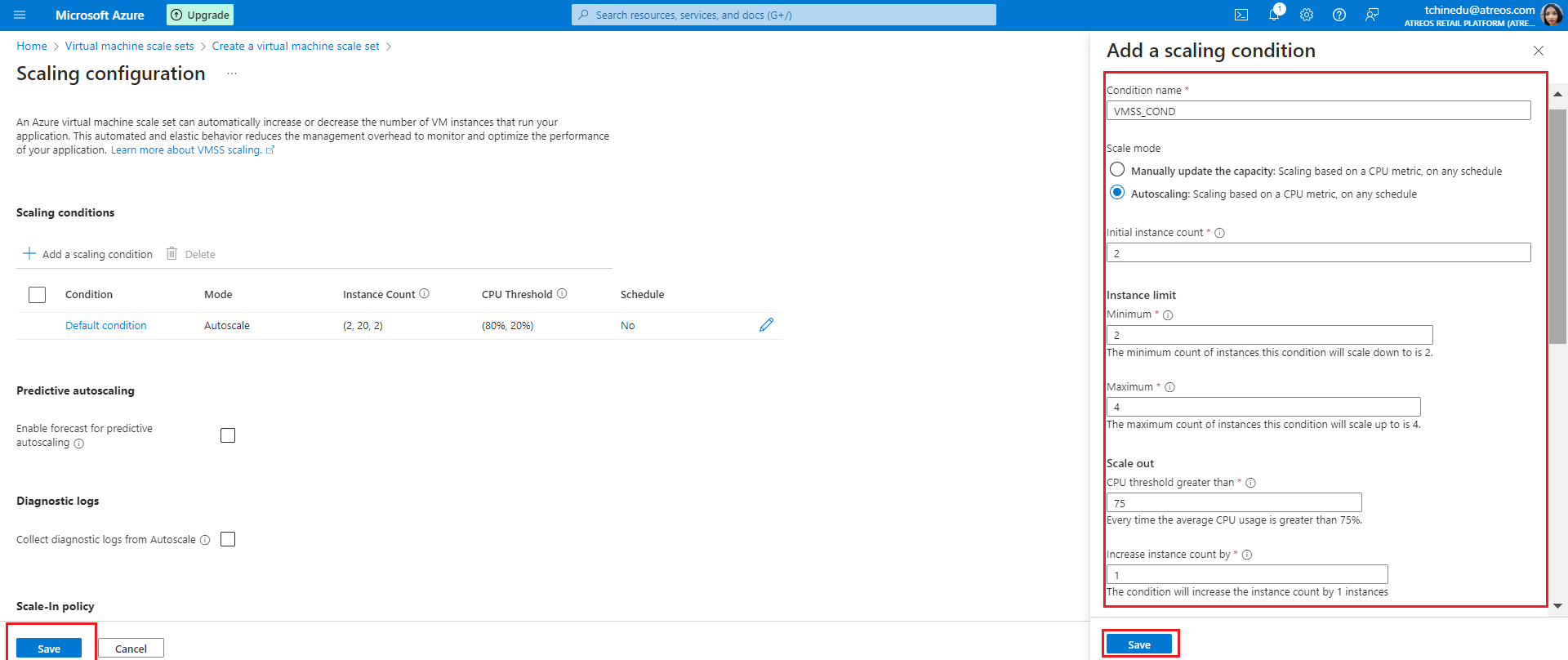
Task: View notifications bell icon
Action: pos(1274,15)
